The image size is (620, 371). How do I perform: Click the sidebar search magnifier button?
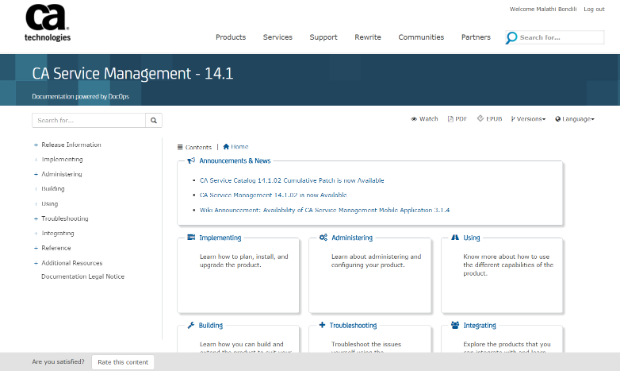(154, 120)
